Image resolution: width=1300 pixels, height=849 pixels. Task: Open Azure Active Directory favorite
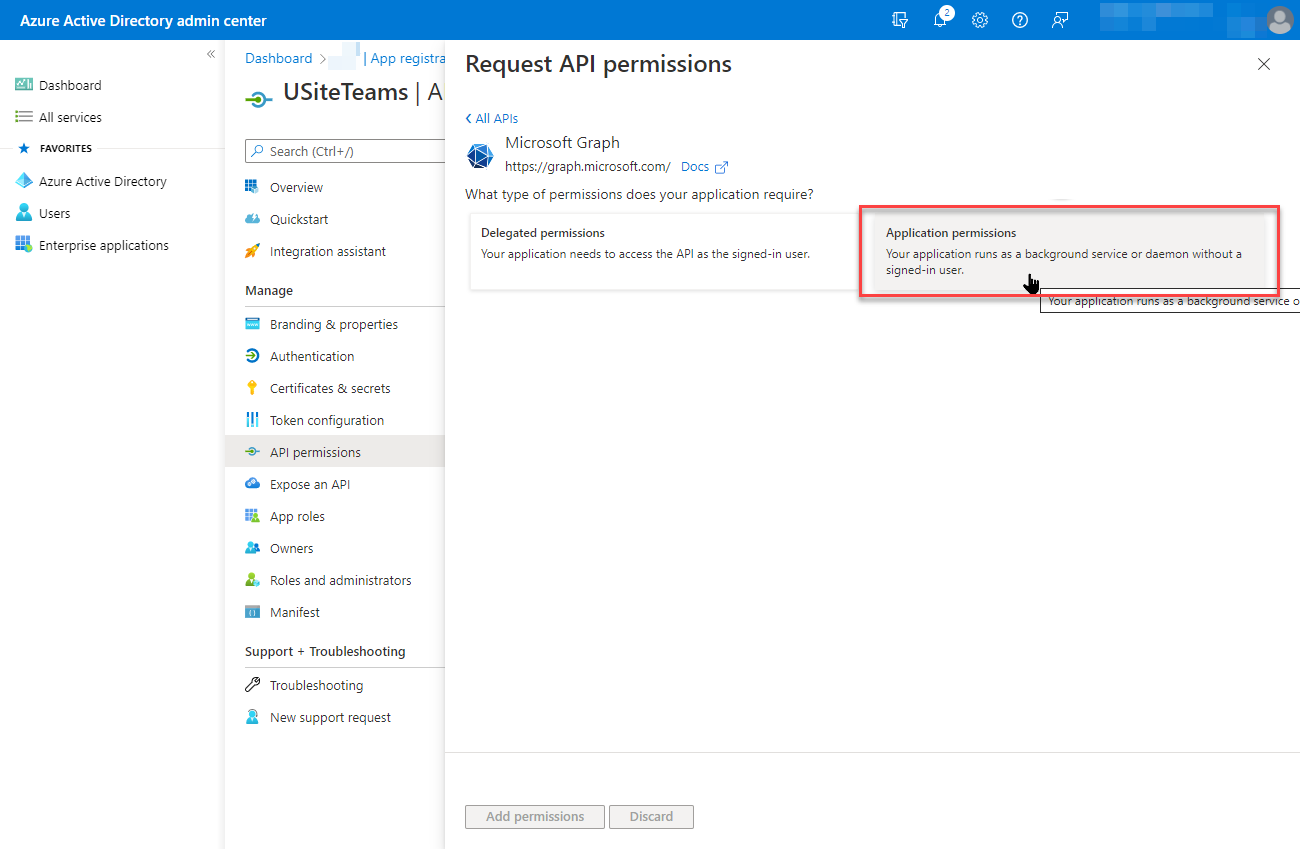pyautogui.click(x=103, y=181)
